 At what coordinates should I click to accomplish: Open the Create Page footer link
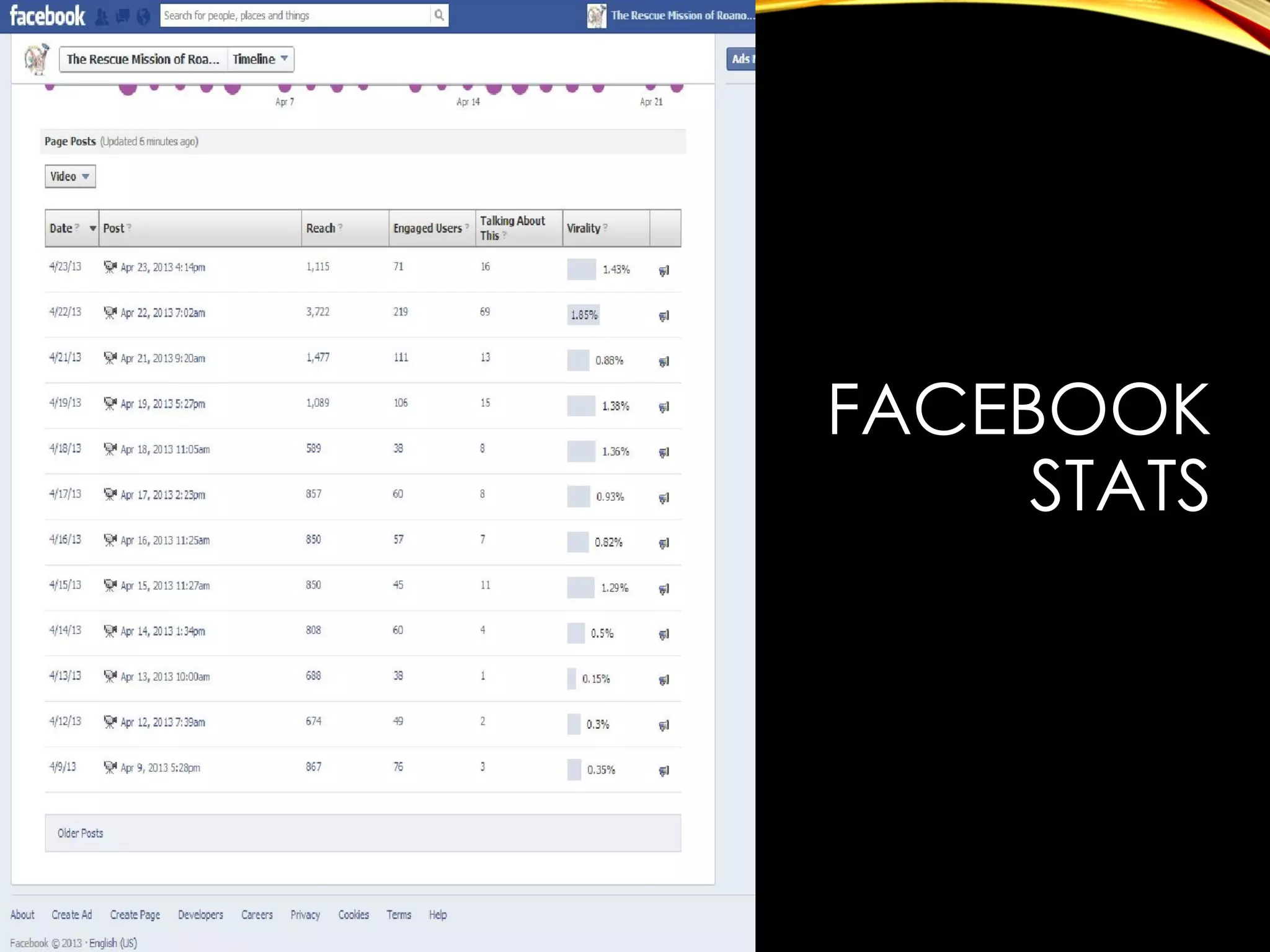[x=135, y=915]
